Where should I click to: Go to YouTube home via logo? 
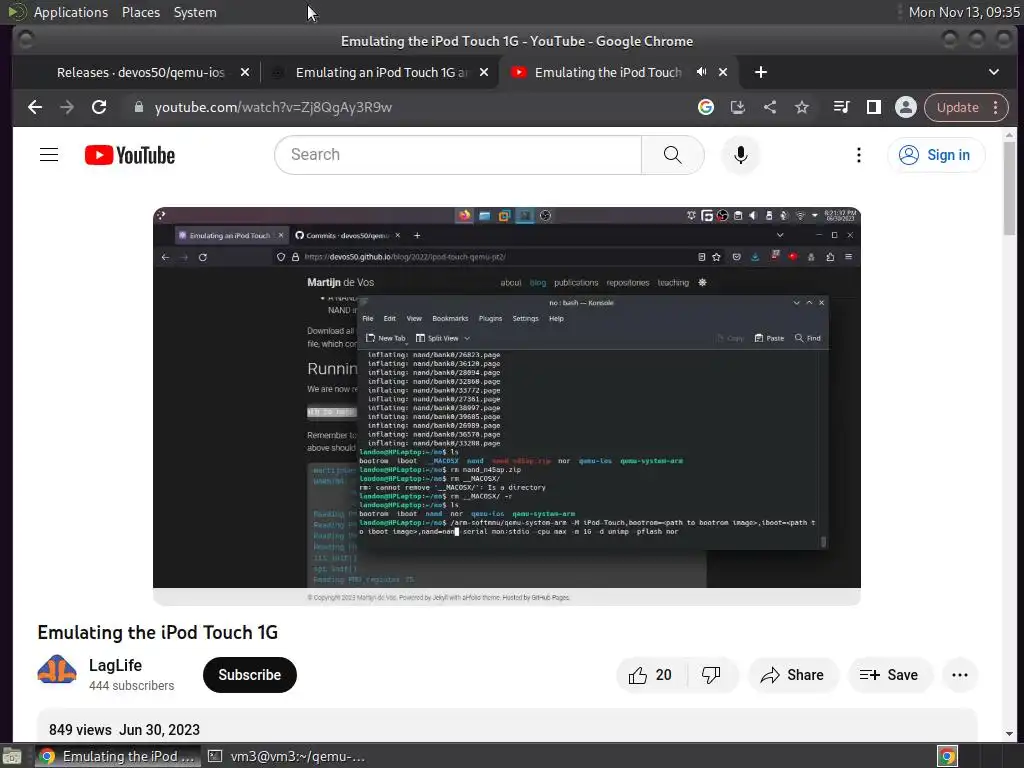130,155
